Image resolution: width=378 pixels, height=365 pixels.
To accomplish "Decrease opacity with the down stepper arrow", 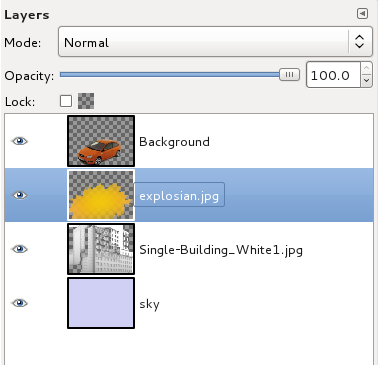I will pos(366,81).
